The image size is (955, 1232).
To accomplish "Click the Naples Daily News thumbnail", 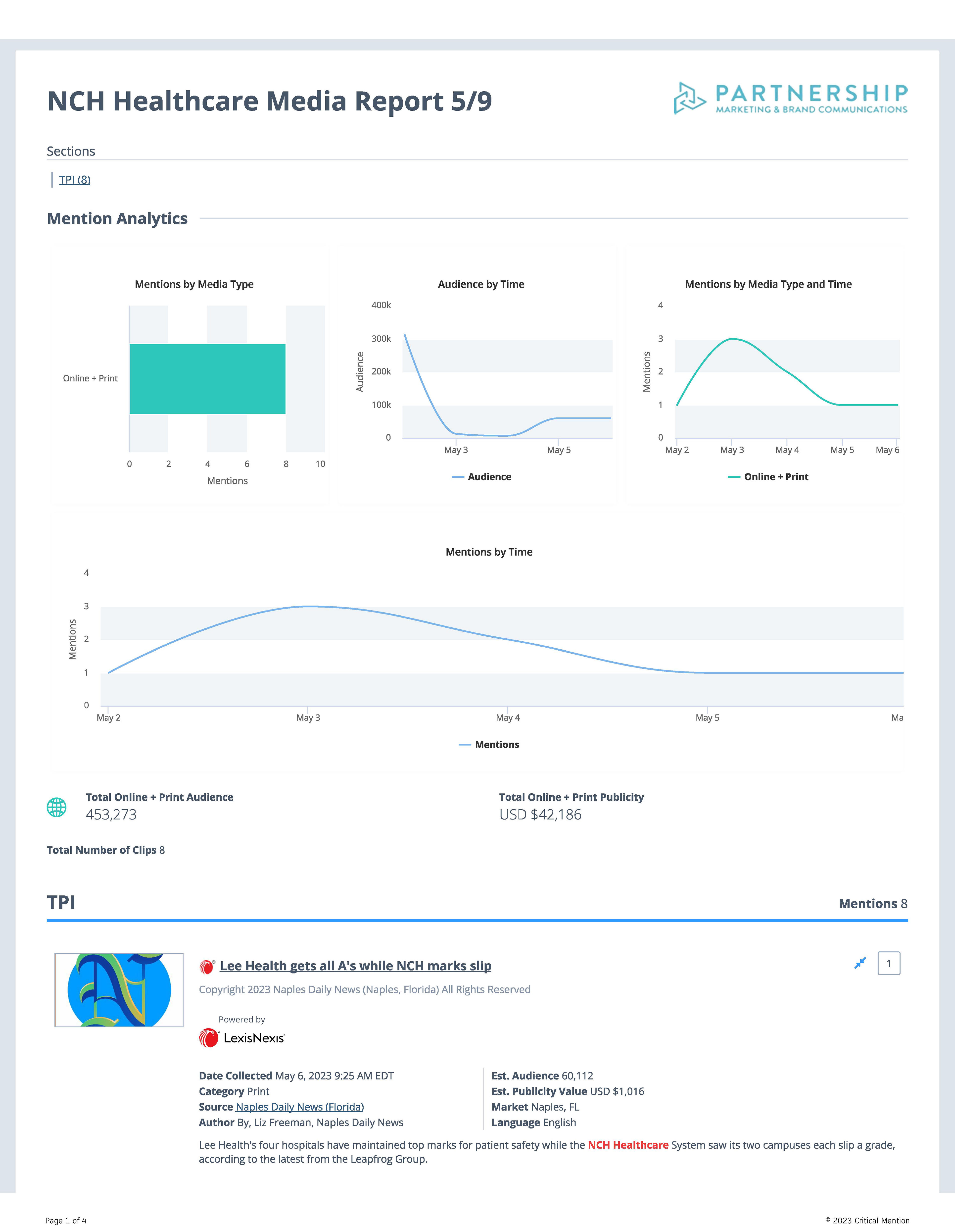I will tap(119, 990).
